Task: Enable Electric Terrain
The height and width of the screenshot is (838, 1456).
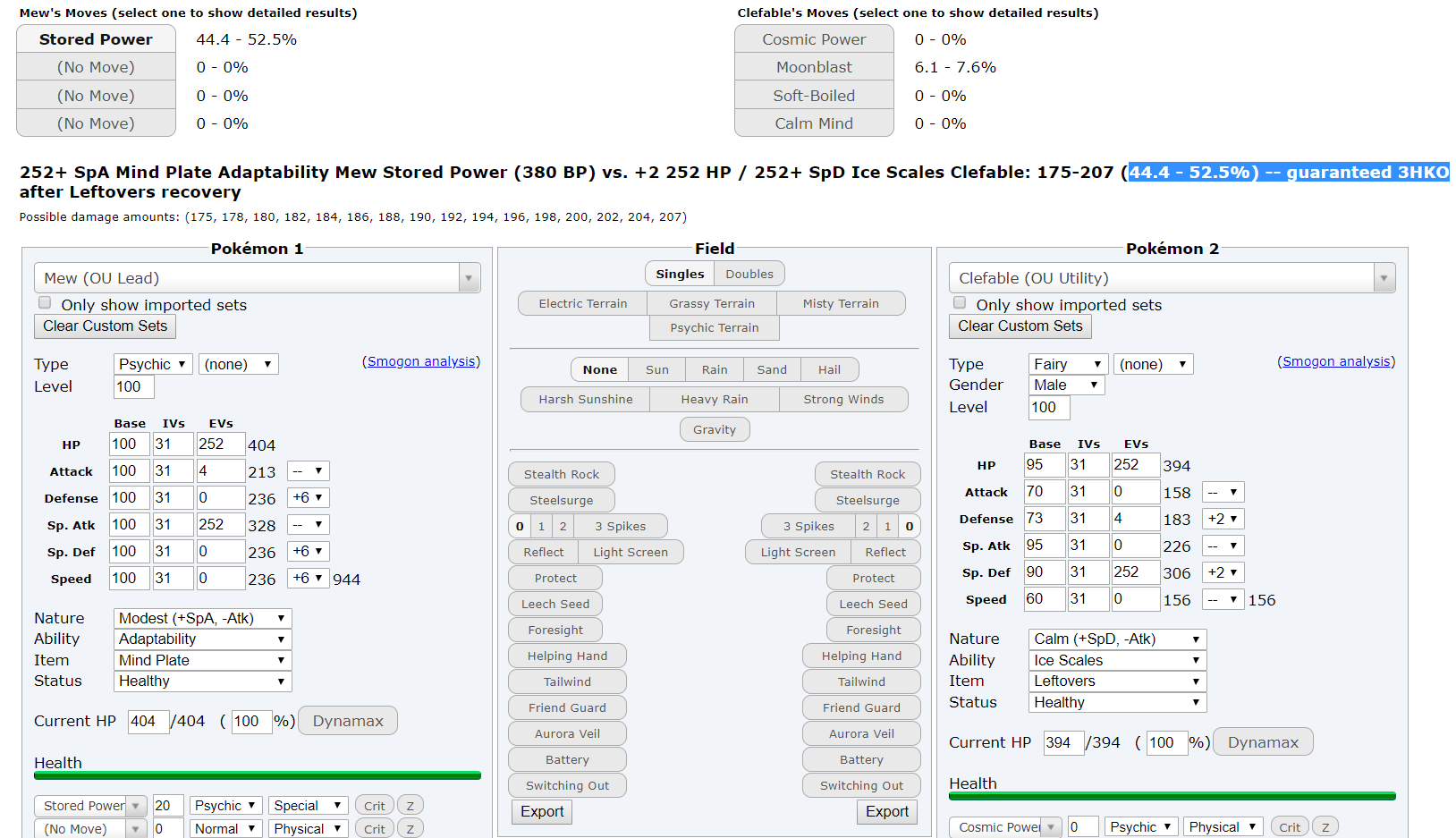Action: point(582,303)
